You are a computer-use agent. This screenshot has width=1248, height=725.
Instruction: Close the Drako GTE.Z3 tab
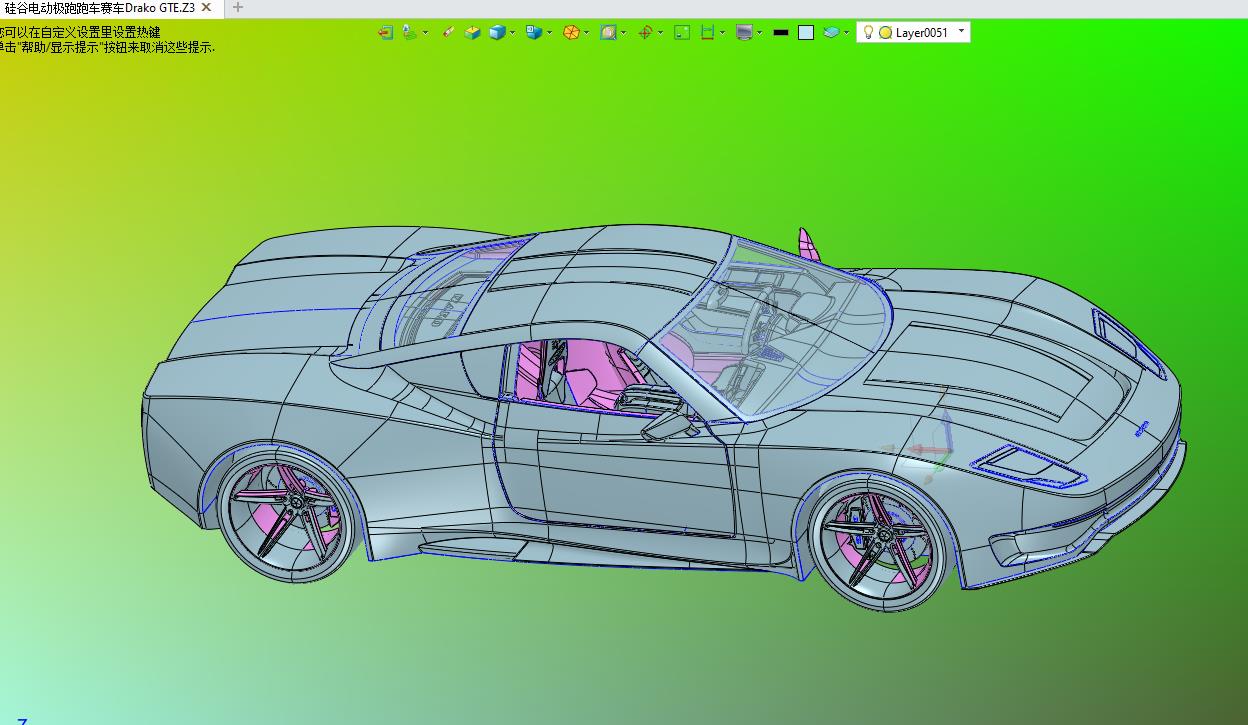(x=206, y=8)
